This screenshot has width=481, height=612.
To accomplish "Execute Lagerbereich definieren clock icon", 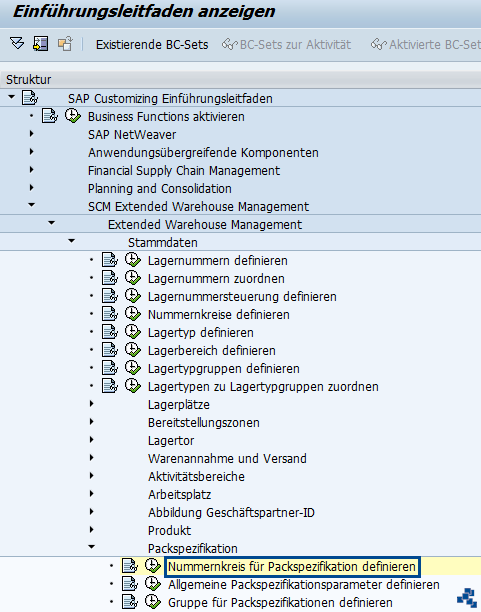I will 133,349.
